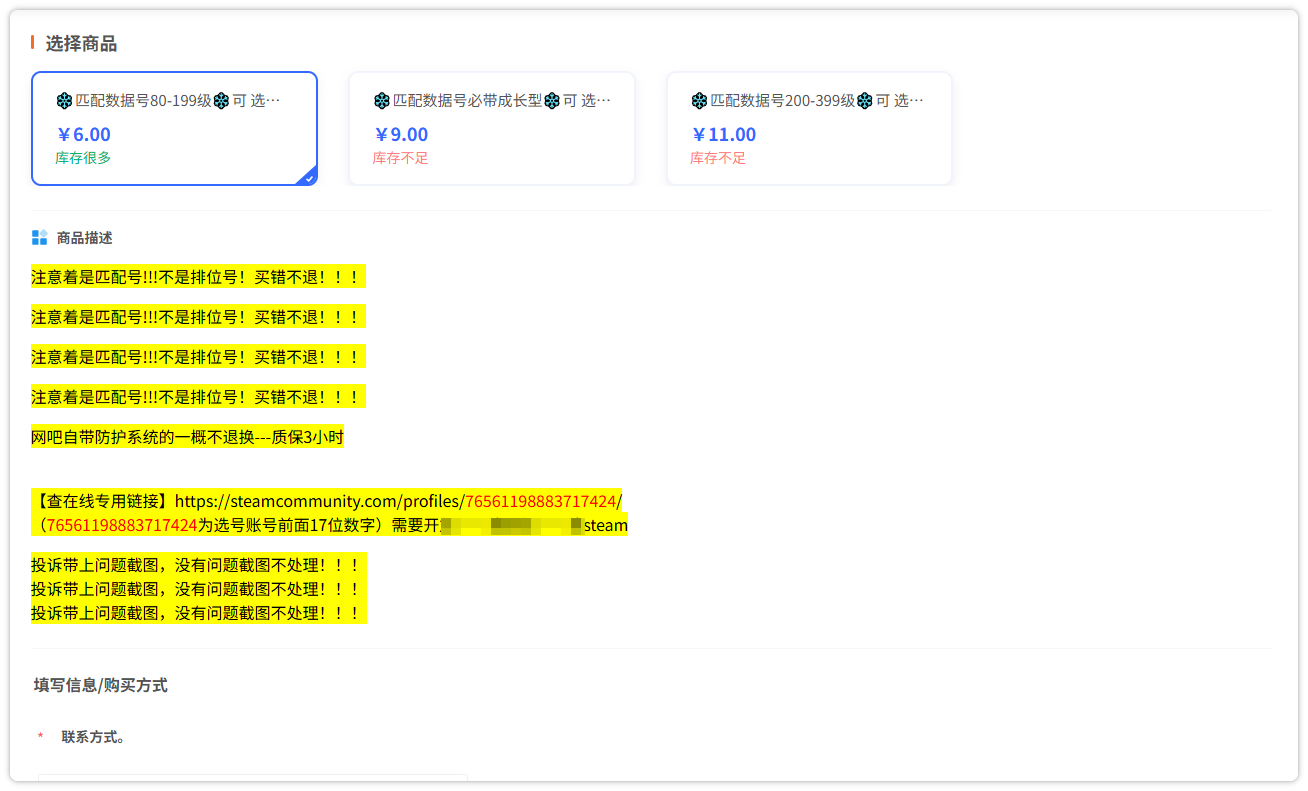Click the 填写信息/购买方式 section heading
The image size is (1308, 791).
click(x=100, y=685)
